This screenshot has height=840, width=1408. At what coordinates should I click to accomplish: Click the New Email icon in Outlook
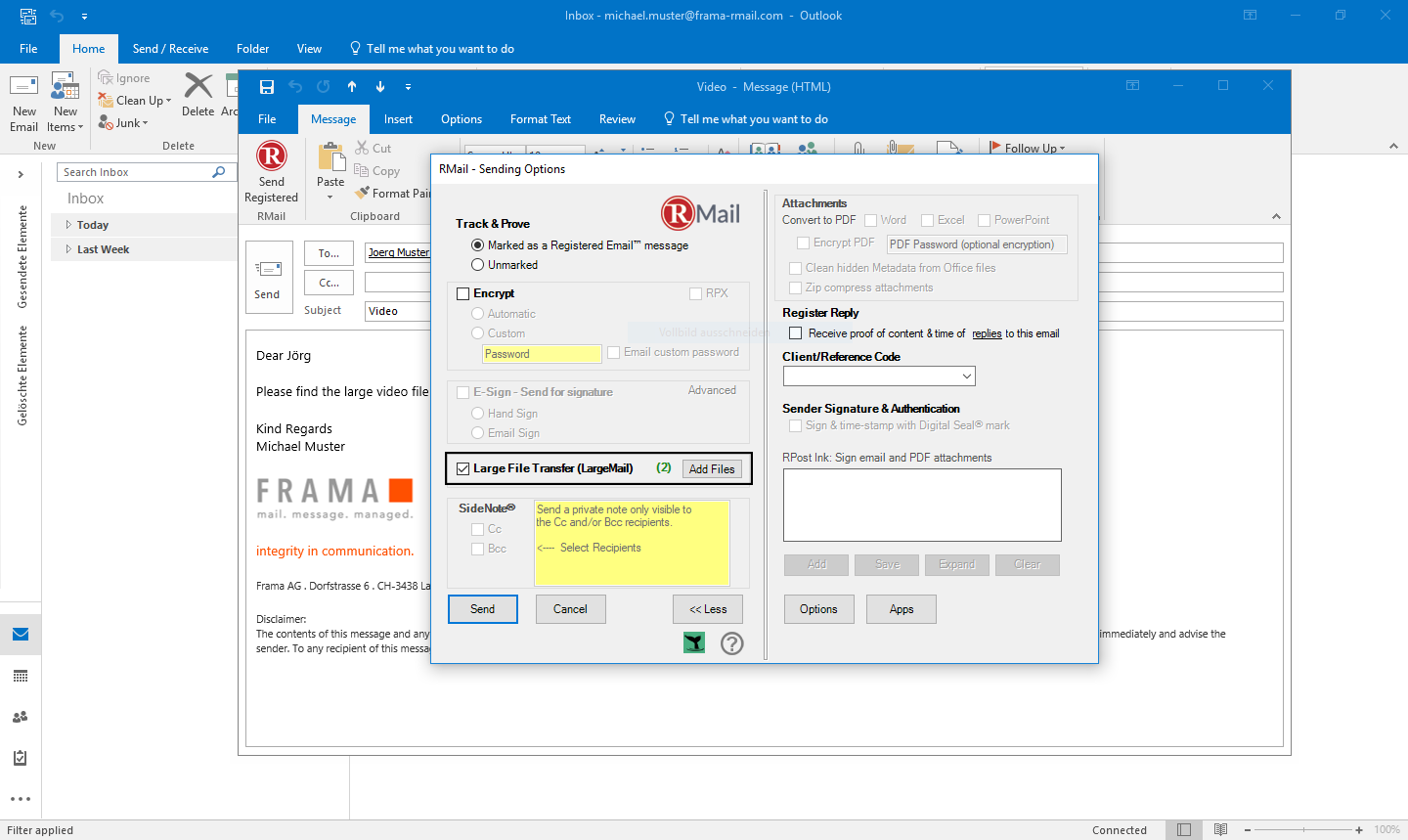[23, 86]
